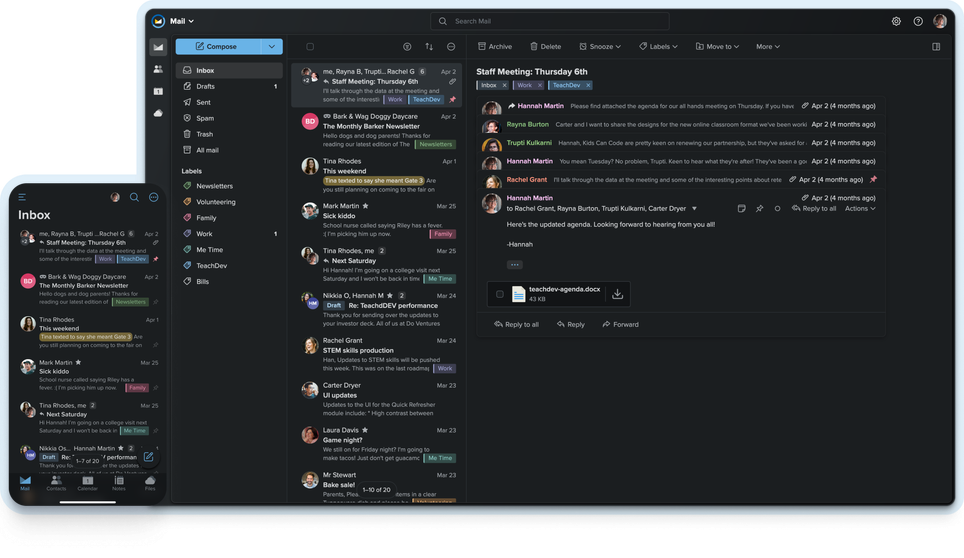Viewport: 964px width, 558px height.
Task: Remove the Inbox label chip from the thread
Action: (x=504, y=85)
